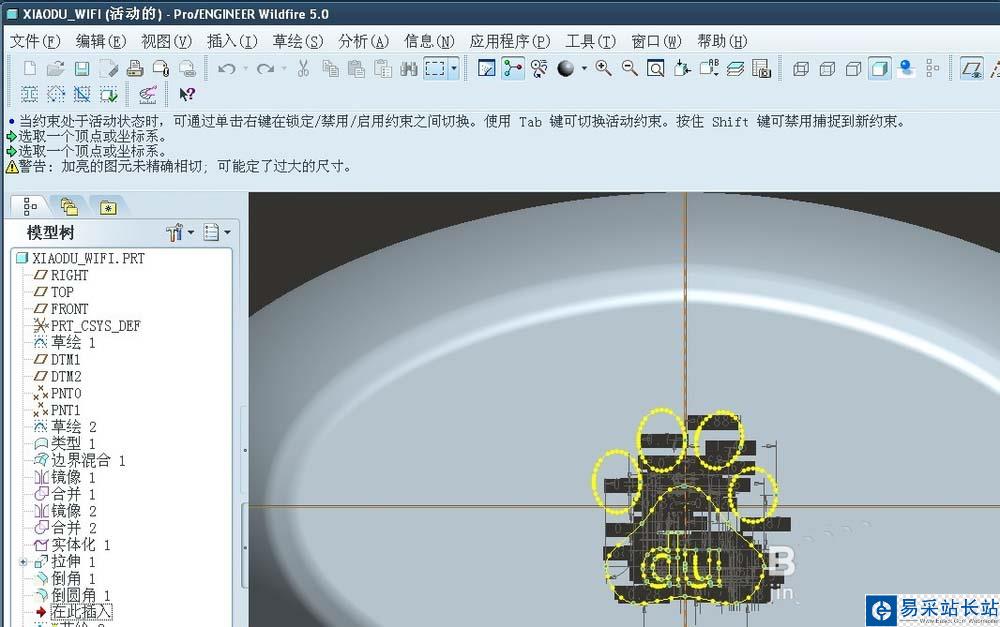Open the model tree show list dropdown

[x=216, y=232]
